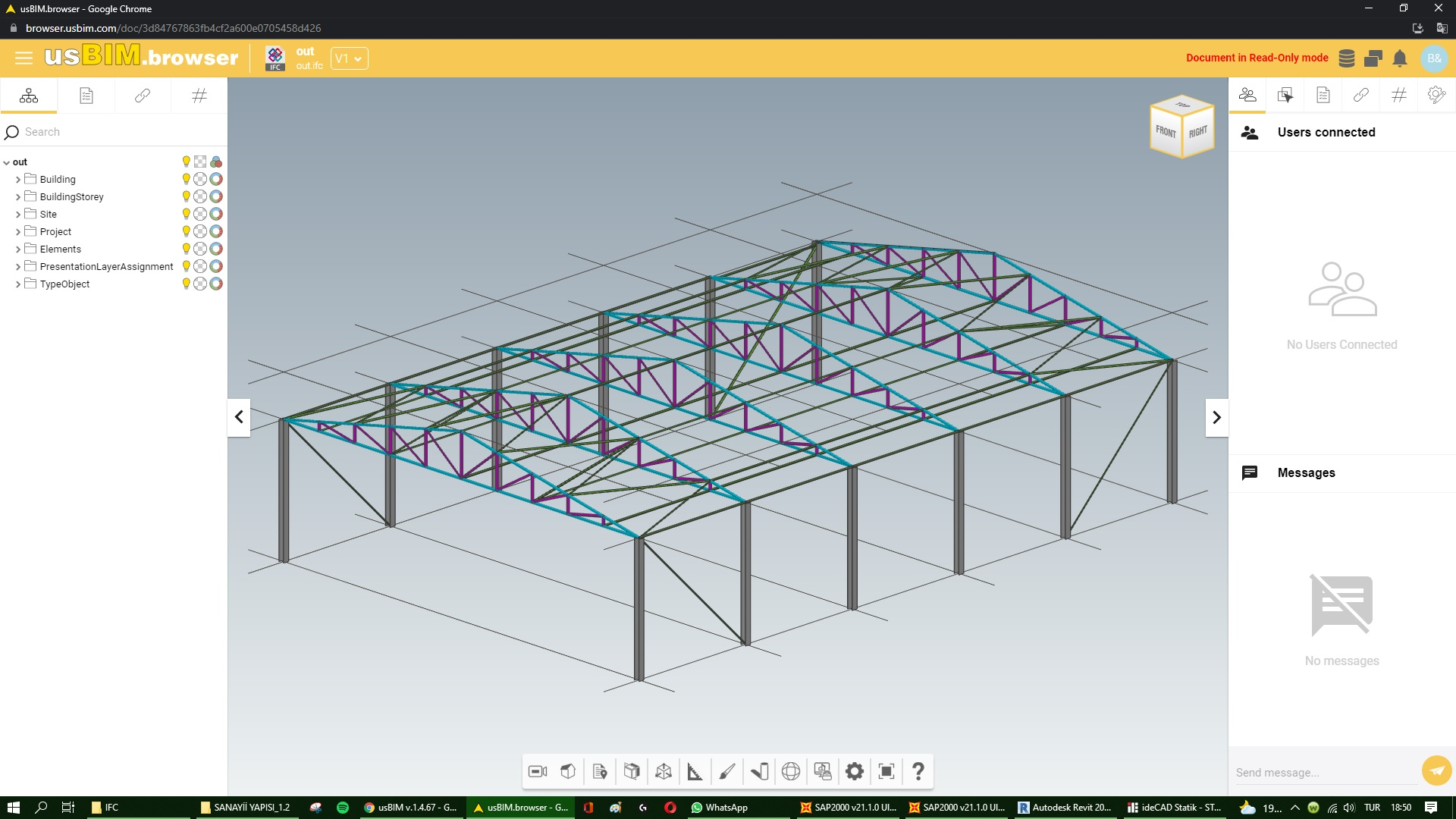
Task: Open right panel document tab
Action: click(1323, 95)
